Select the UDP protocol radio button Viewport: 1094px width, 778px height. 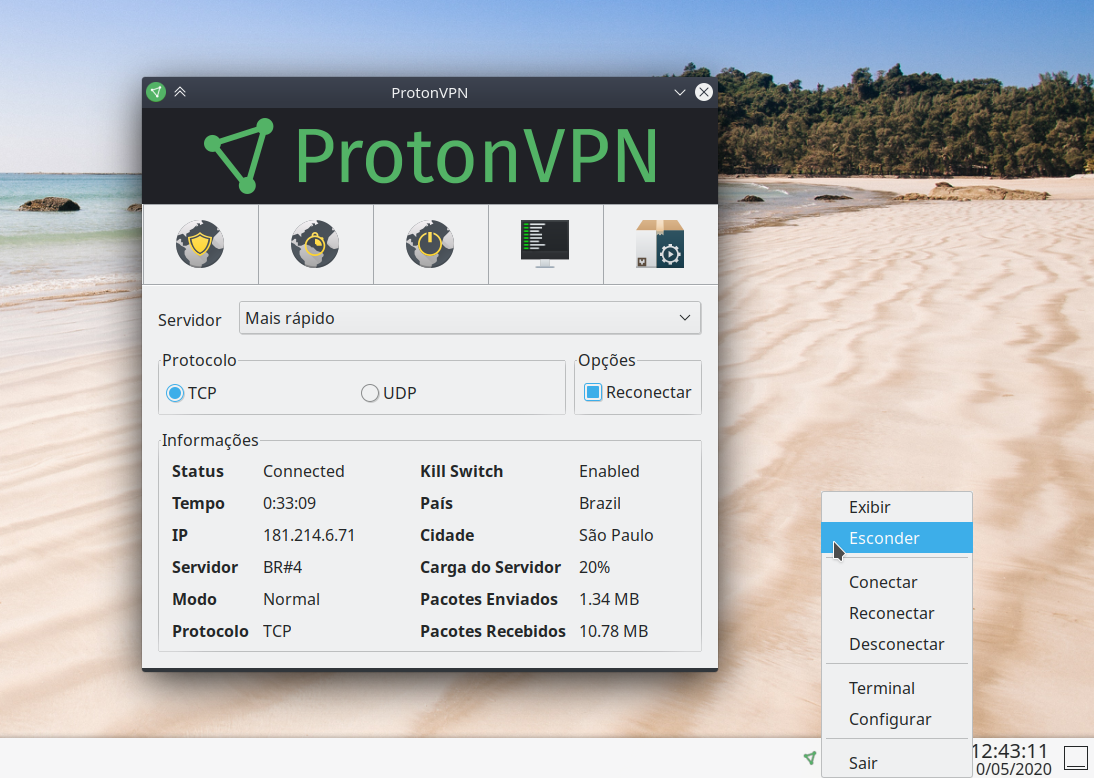370,394
